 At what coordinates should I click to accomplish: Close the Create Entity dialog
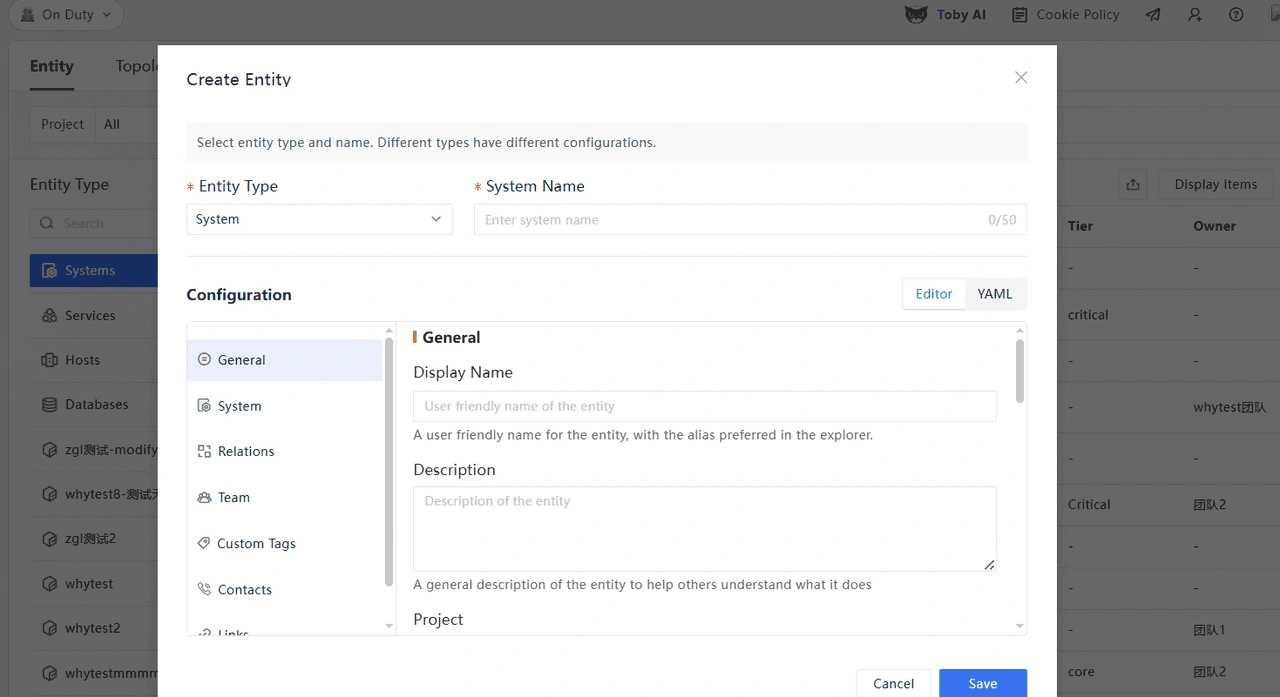coord(1020,78)
